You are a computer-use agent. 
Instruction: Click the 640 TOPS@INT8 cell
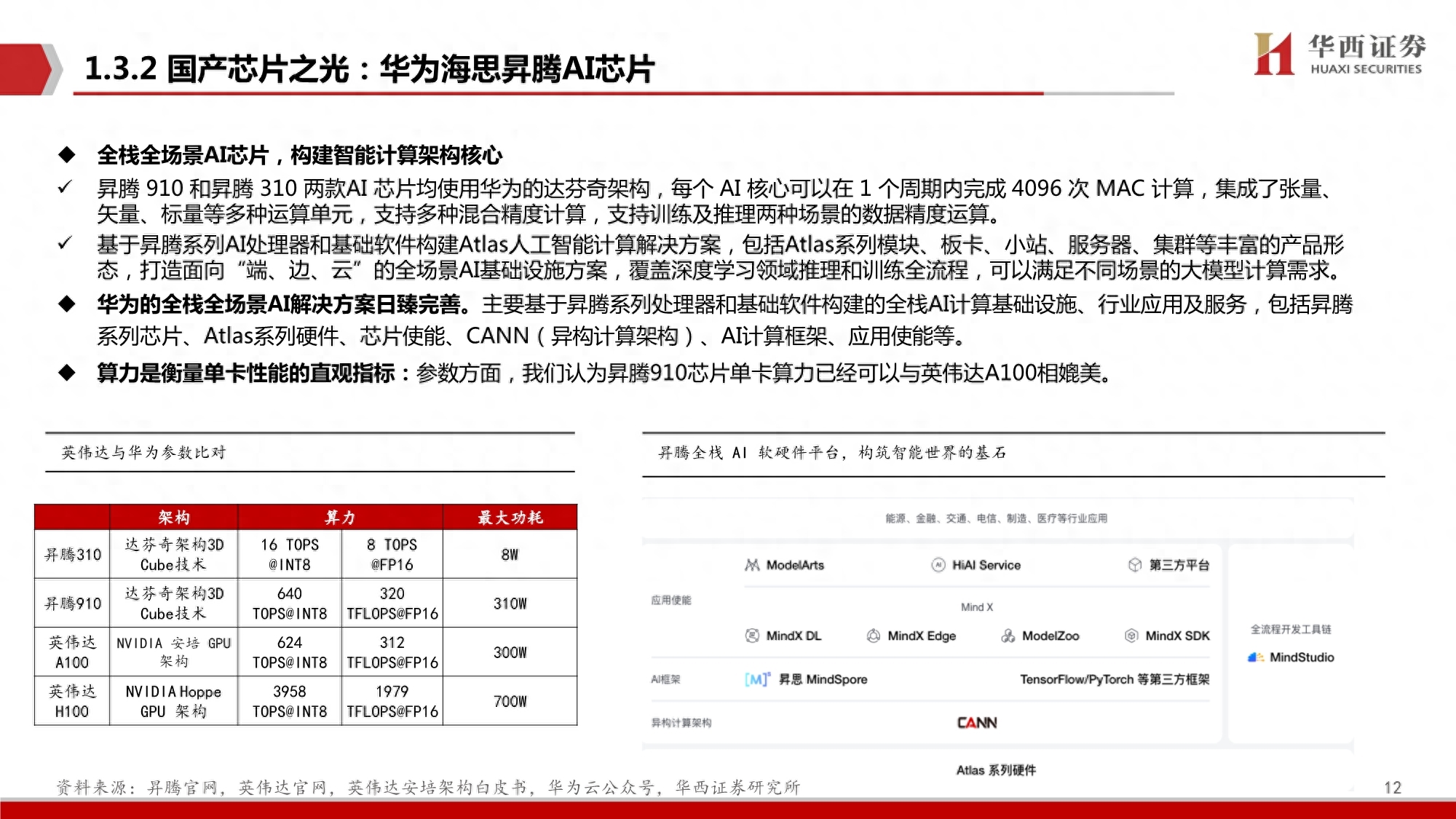(x=290, y=604)
